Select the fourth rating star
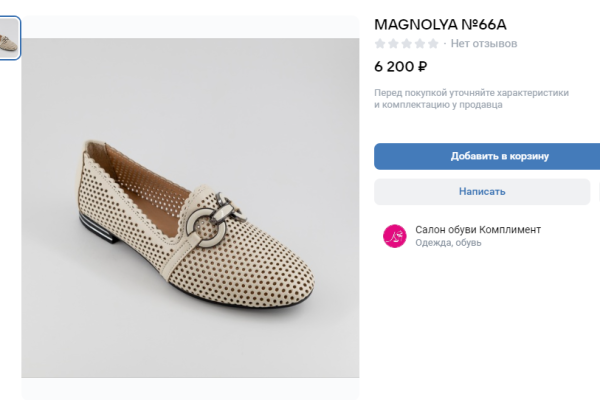Image resolution: width=600 pixels, height=400 pixels. tap(419, 44)
